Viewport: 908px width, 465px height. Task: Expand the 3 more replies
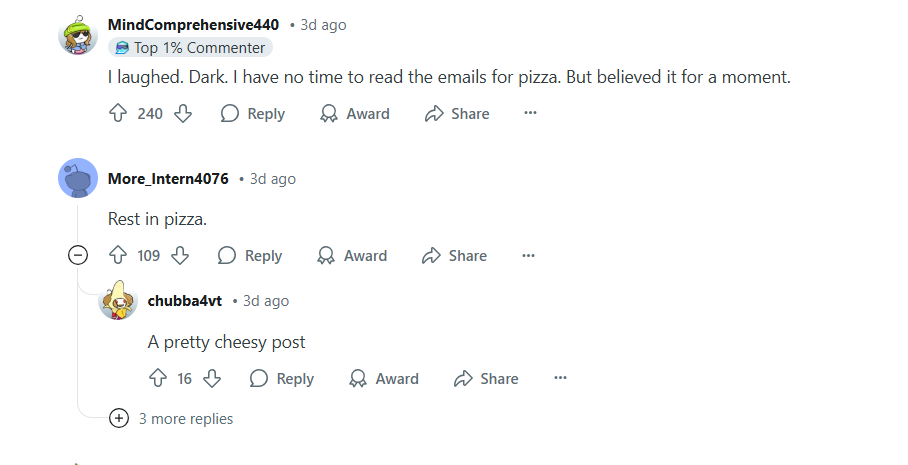click(119, 418)
